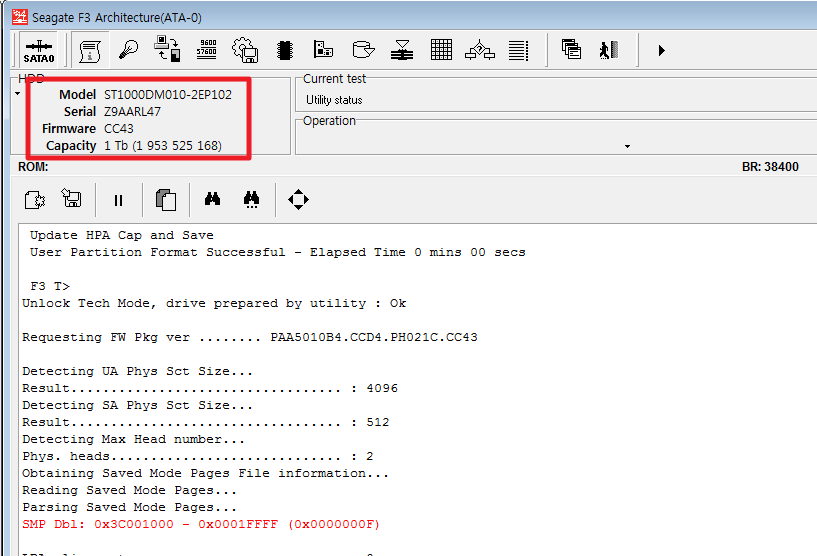
Task: Click the gear with floppy disk icon
Action: pyautogui.click(x=245, y=50)
